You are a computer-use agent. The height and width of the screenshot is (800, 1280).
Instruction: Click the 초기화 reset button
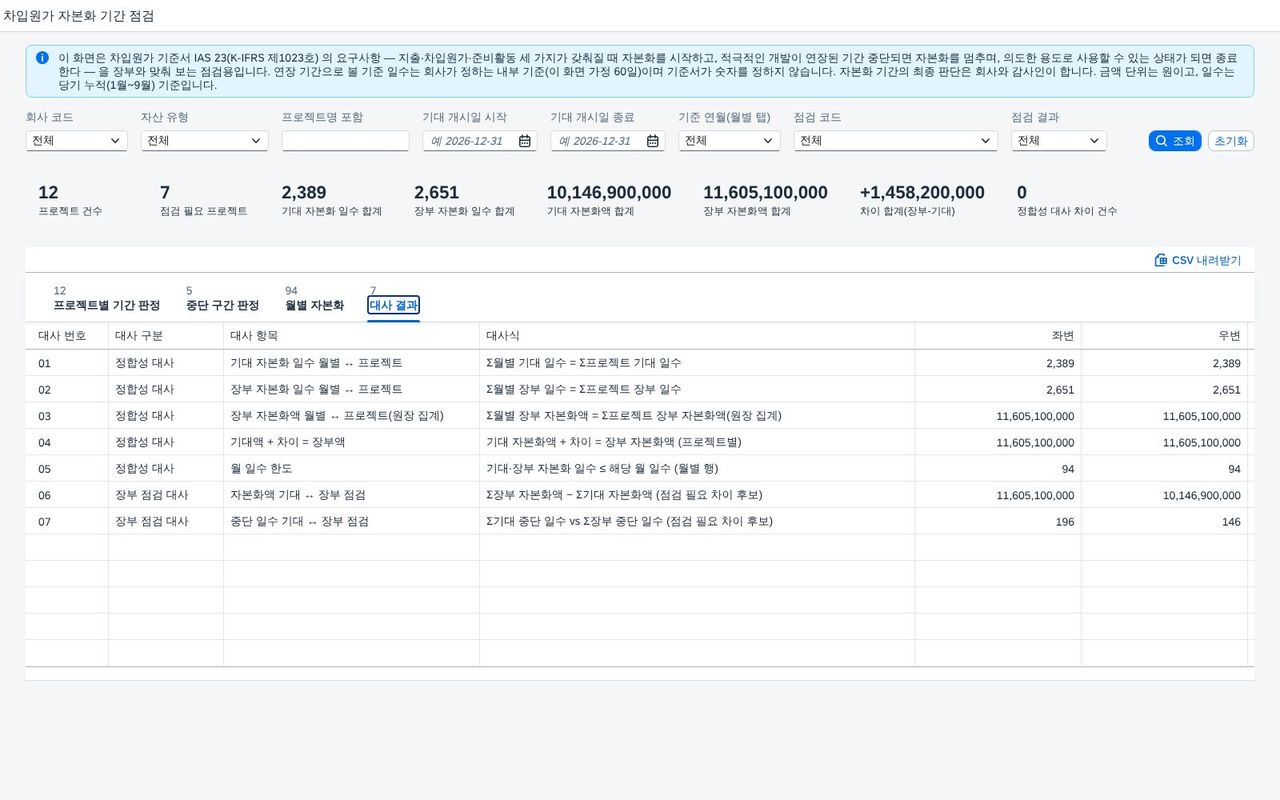[1231, 141]
